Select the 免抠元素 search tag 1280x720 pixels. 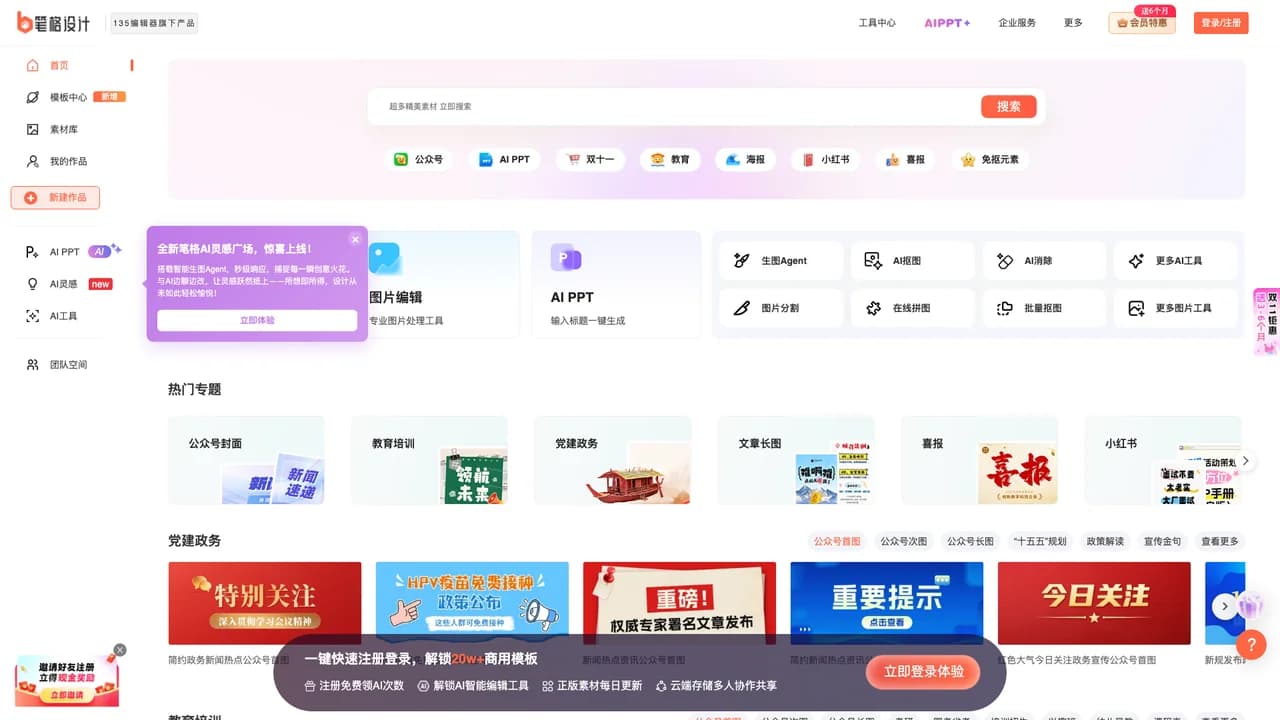990,159
